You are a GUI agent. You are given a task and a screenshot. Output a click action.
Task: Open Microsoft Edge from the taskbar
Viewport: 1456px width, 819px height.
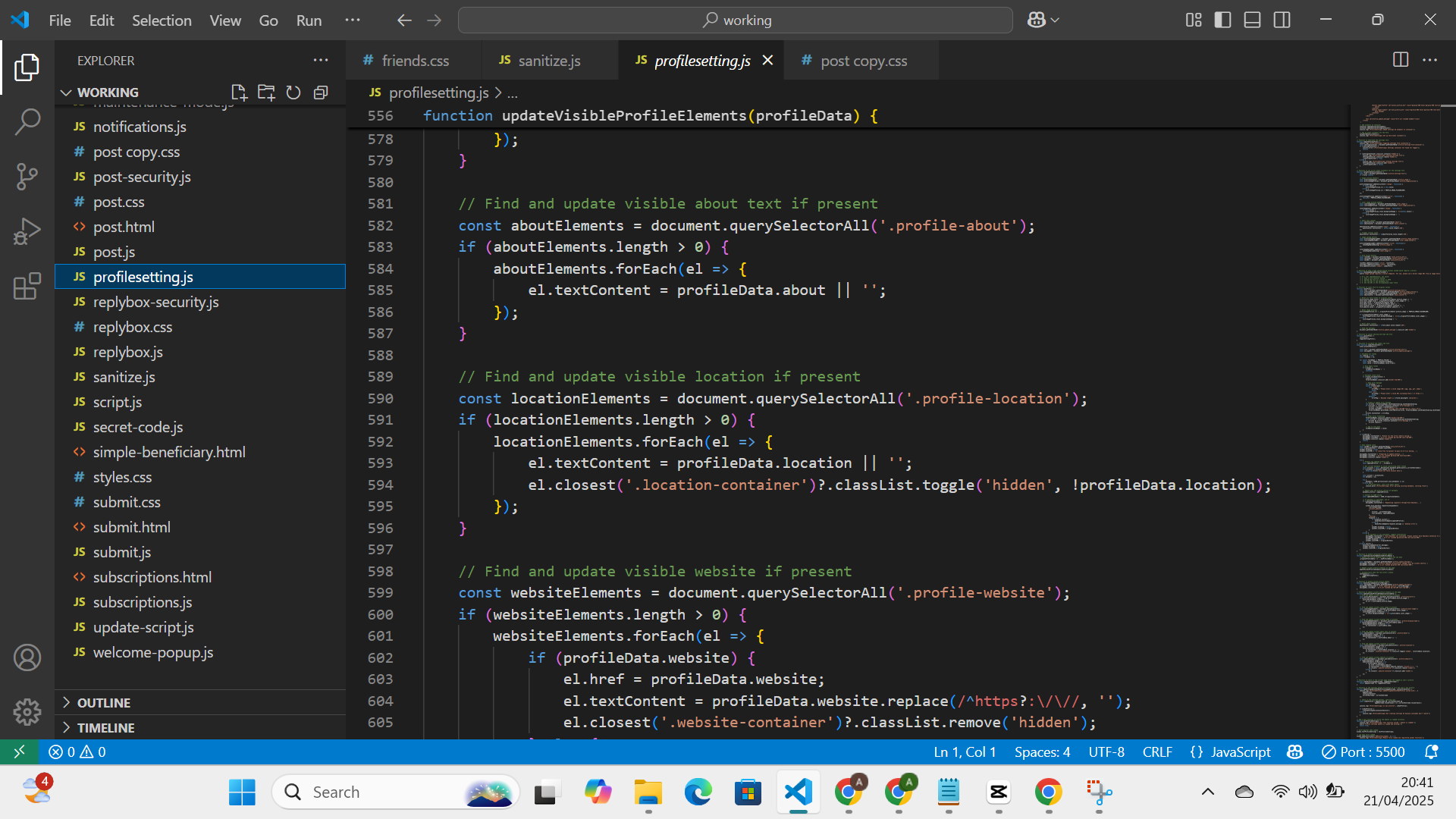tap(698, 792)
